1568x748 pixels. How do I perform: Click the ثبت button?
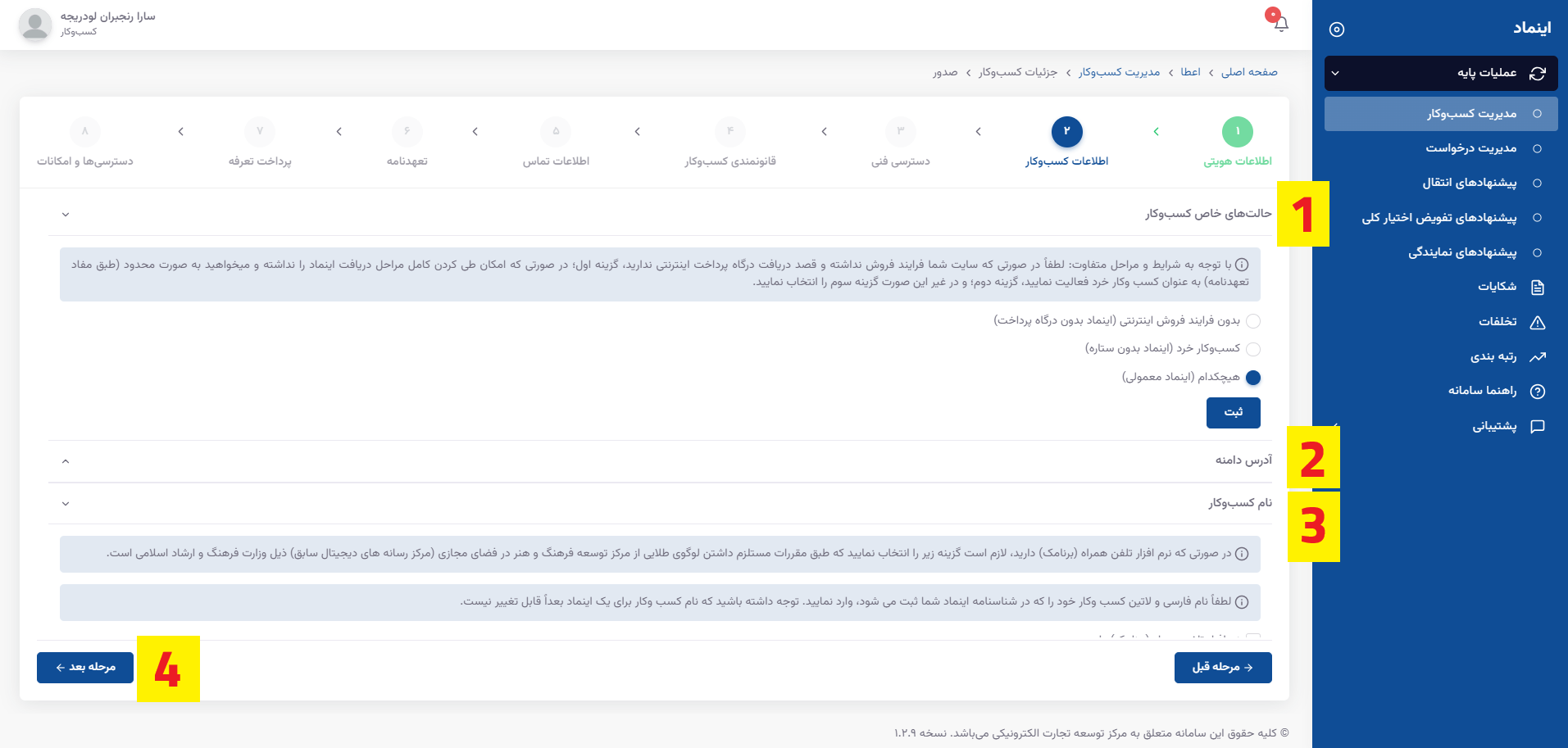[1233, 412]
